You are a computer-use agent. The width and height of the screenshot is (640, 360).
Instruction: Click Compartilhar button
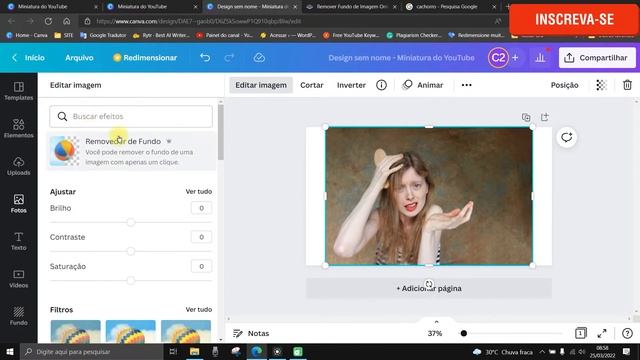coord(597,58)
